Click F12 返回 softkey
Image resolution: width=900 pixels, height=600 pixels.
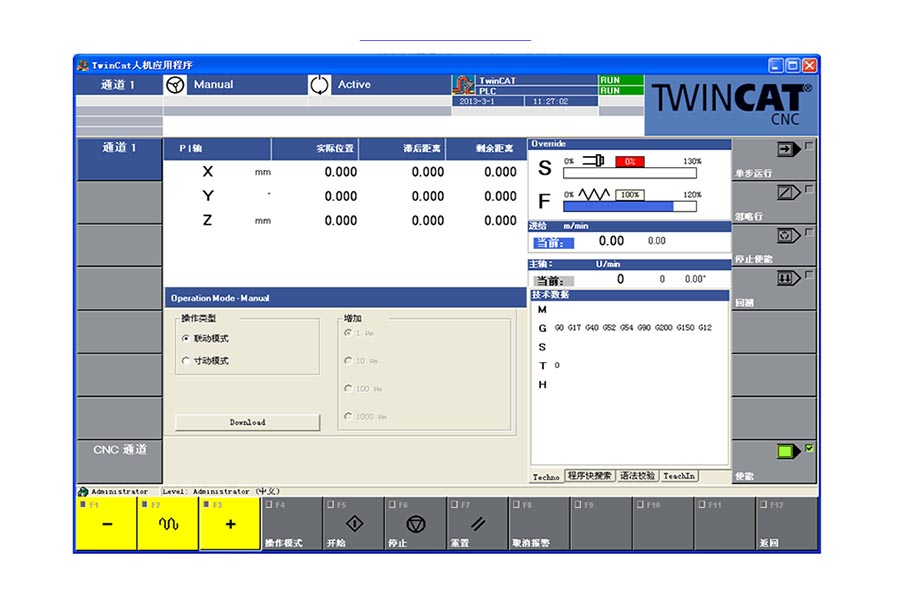coord(786,524)
